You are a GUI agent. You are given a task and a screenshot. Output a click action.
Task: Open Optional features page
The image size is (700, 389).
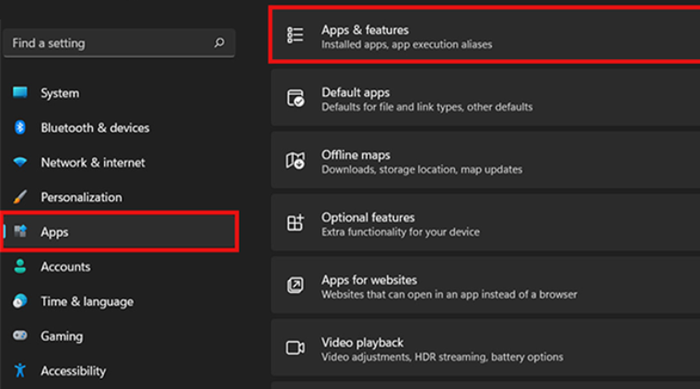[x=486, y=222]
